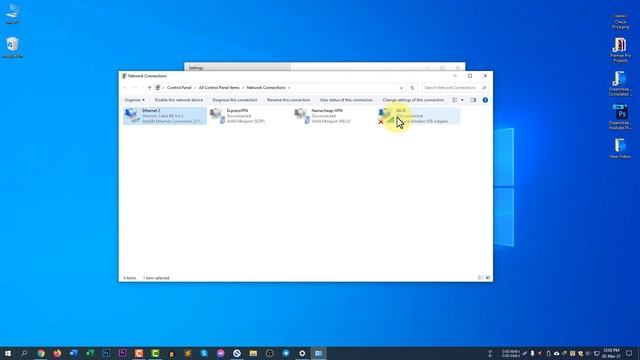640x360 pixels.
Task: Click Diagnose this connection
Action: click(x=235, y=100)
